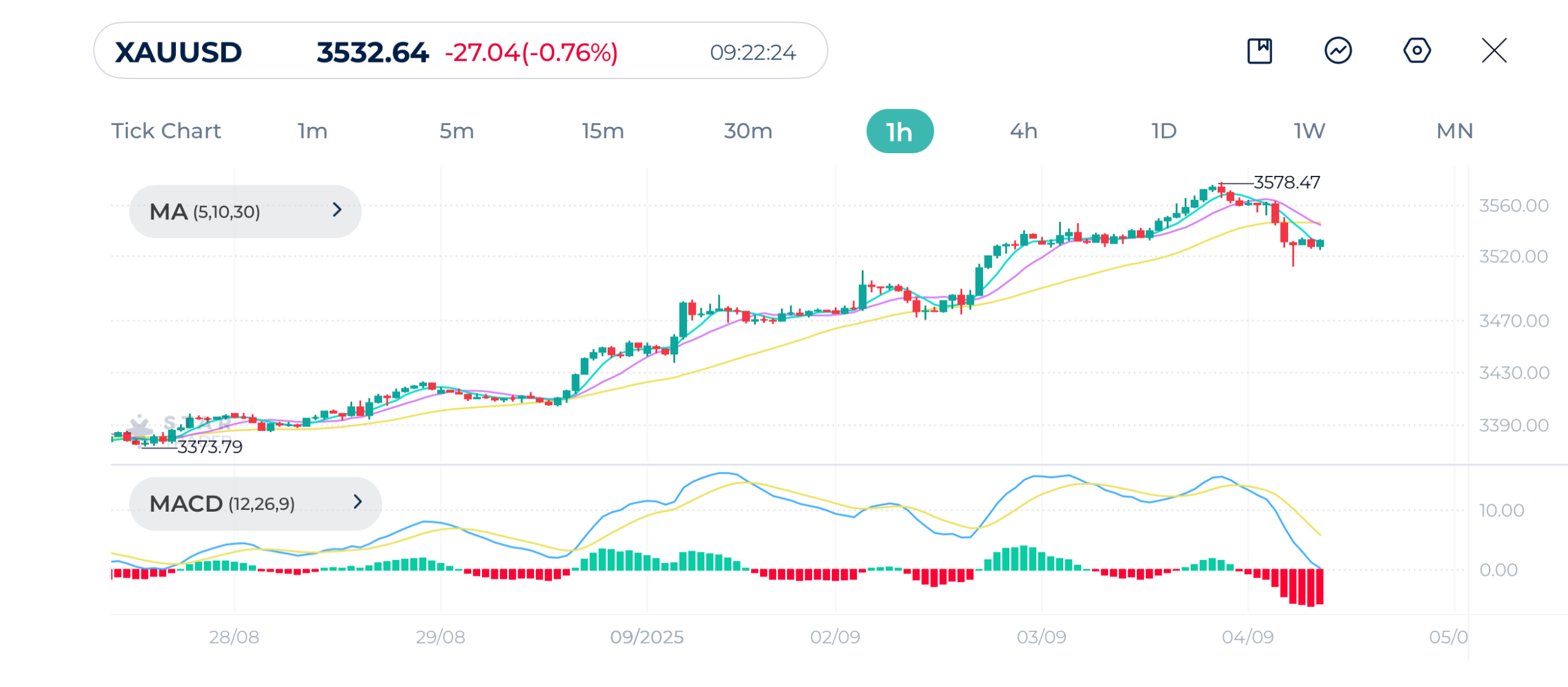The width and height of the screenshot is (1568, 687).
Task: Click the 3520.00 price axis label
Action: click(1513, 256)
